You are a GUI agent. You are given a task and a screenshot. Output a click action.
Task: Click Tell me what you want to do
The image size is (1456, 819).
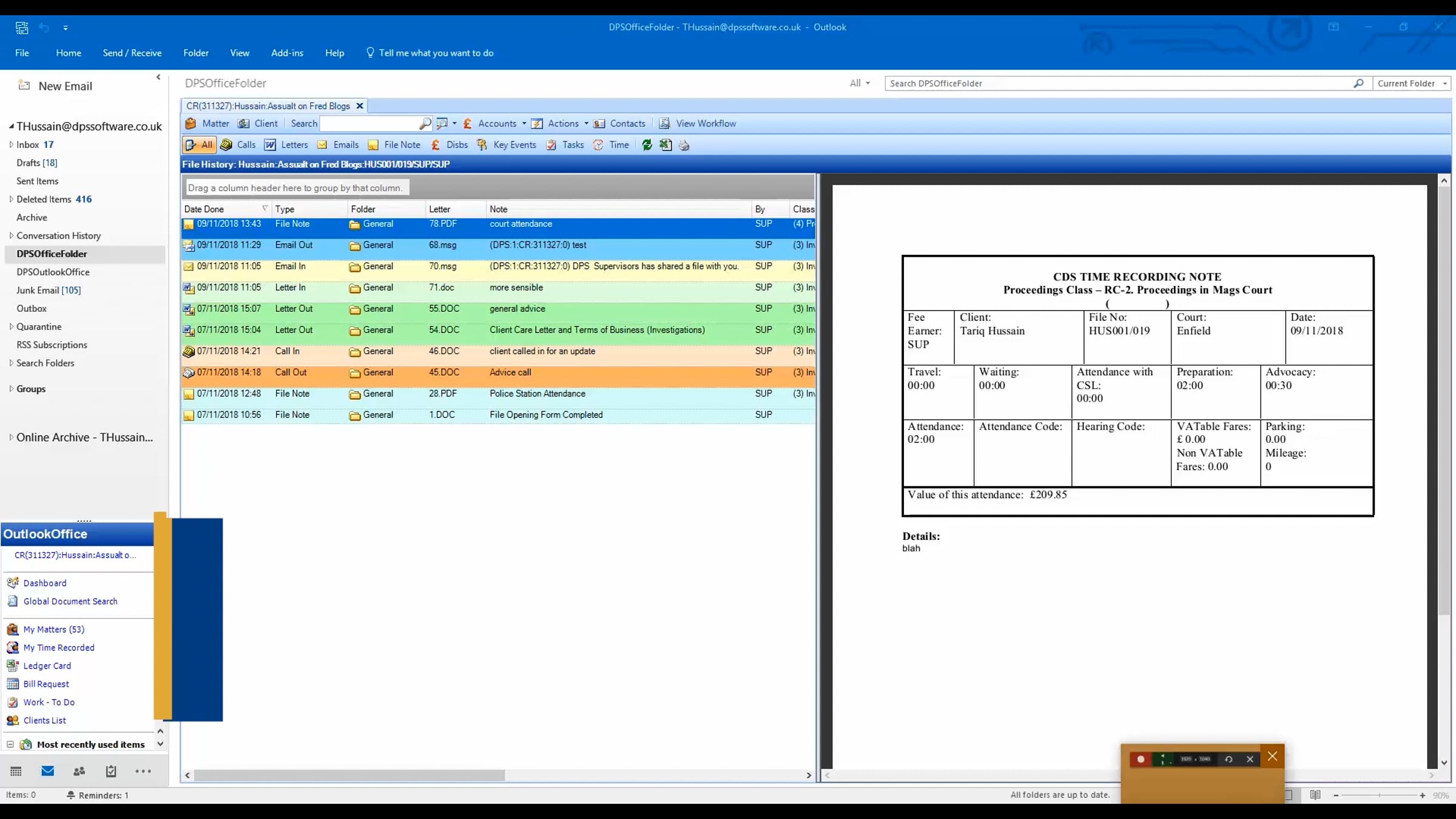tap(430, 53)
